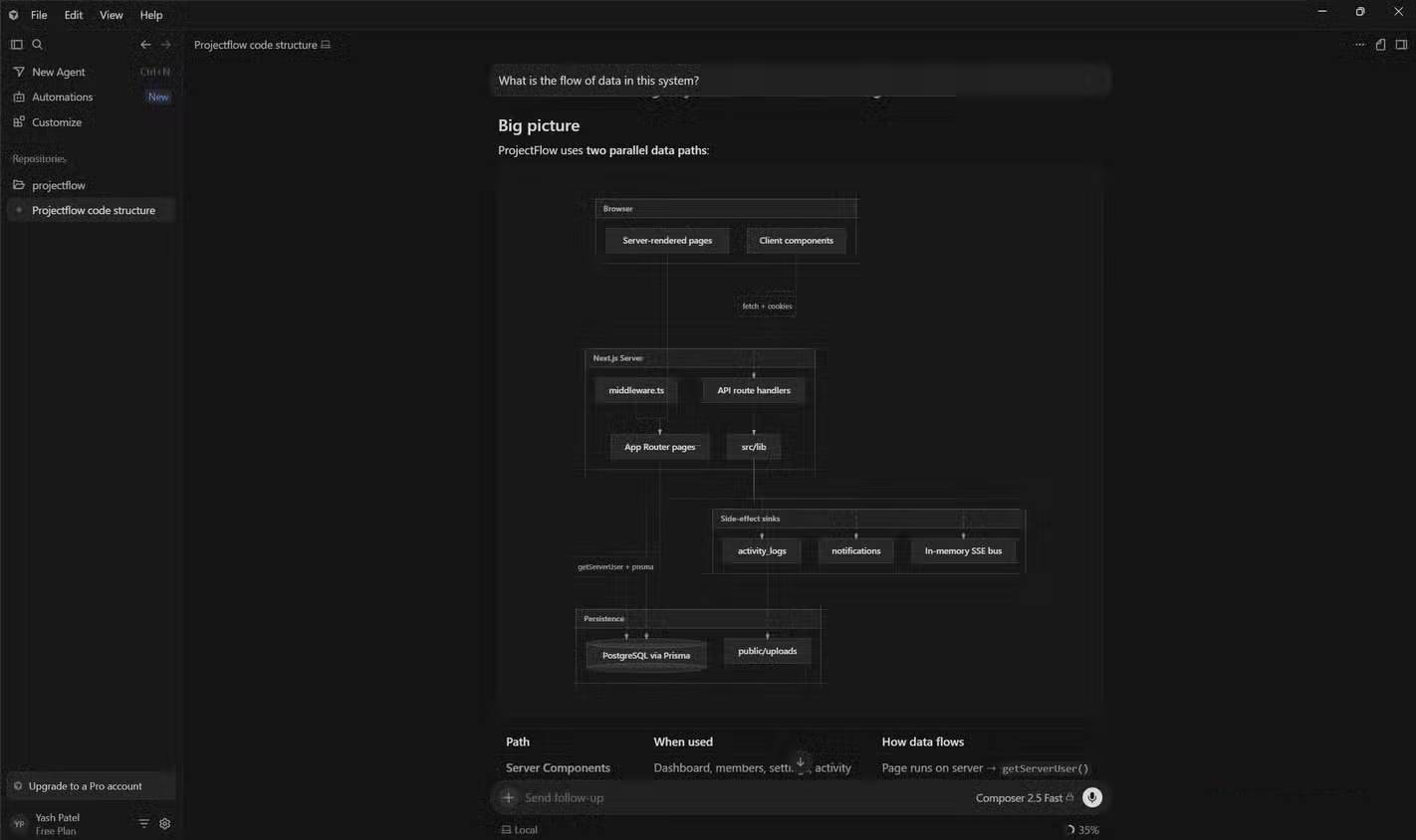Click Upgrade to a Pro account

click(x=91, y=786)
